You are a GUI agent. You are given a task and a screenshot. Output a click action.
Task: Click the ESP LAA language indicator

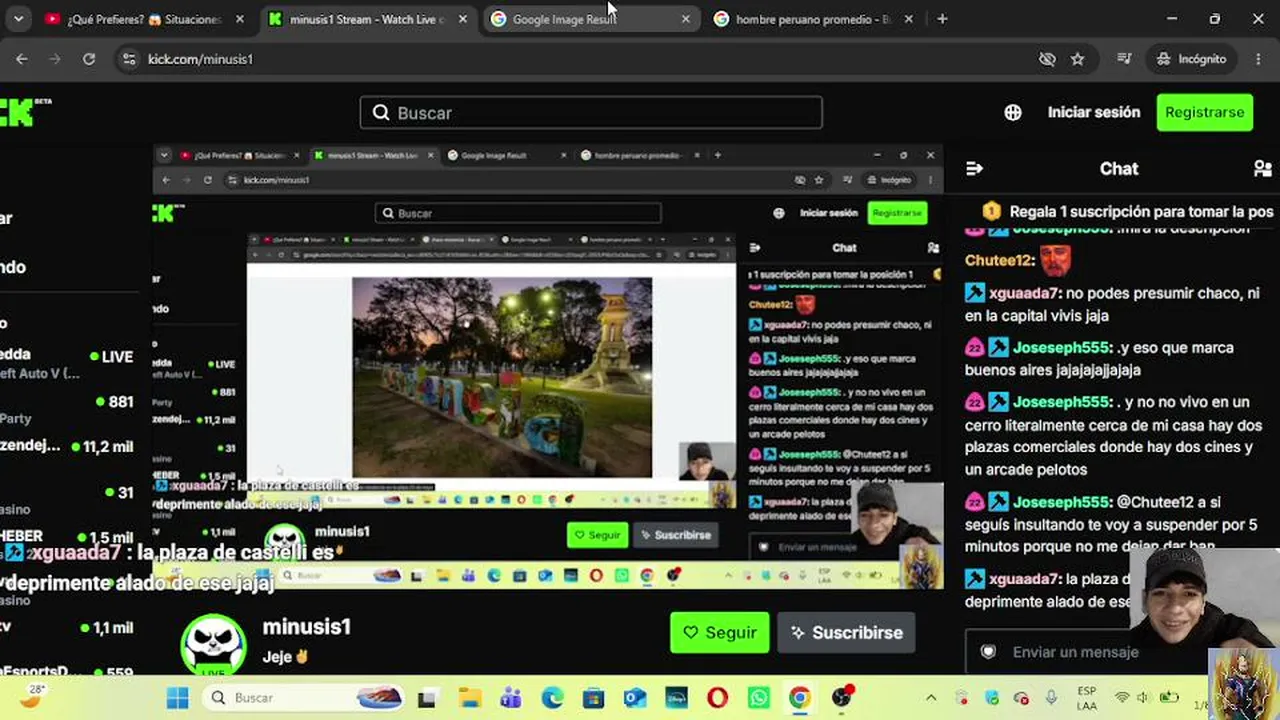[x=1087, y=698]
